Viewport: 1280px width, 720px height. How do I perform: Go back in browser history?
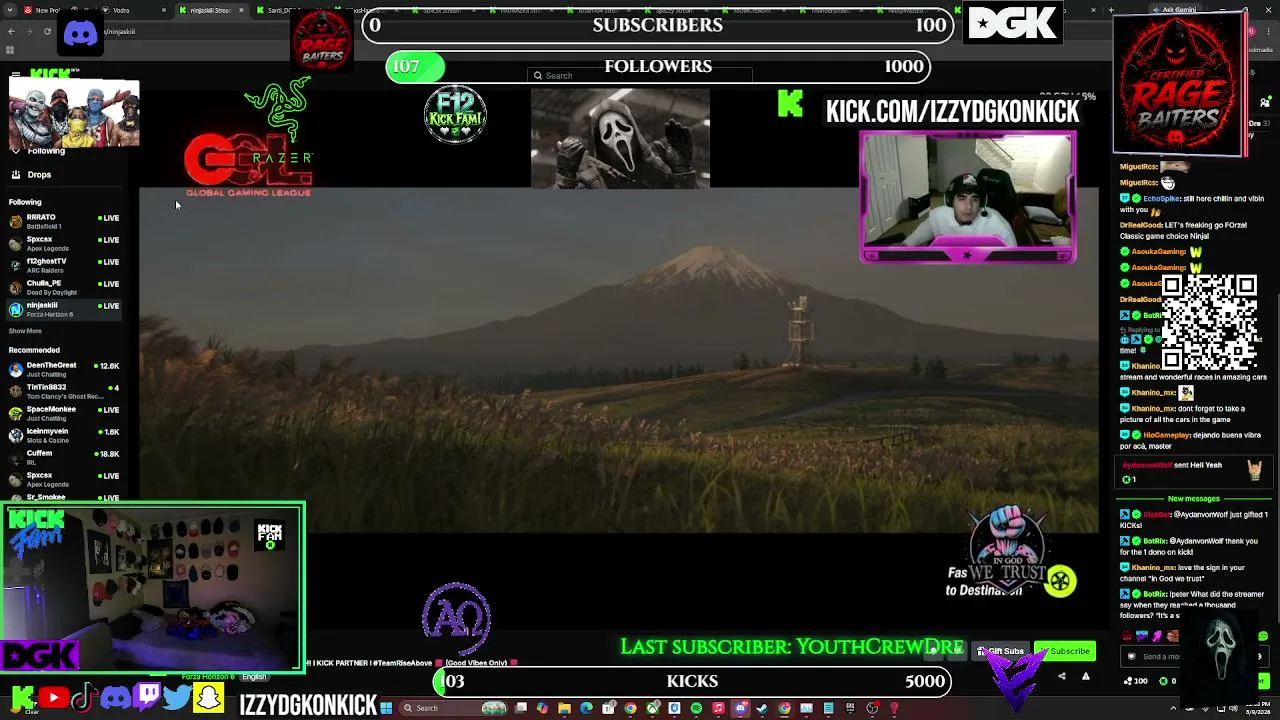pos(11,31)
